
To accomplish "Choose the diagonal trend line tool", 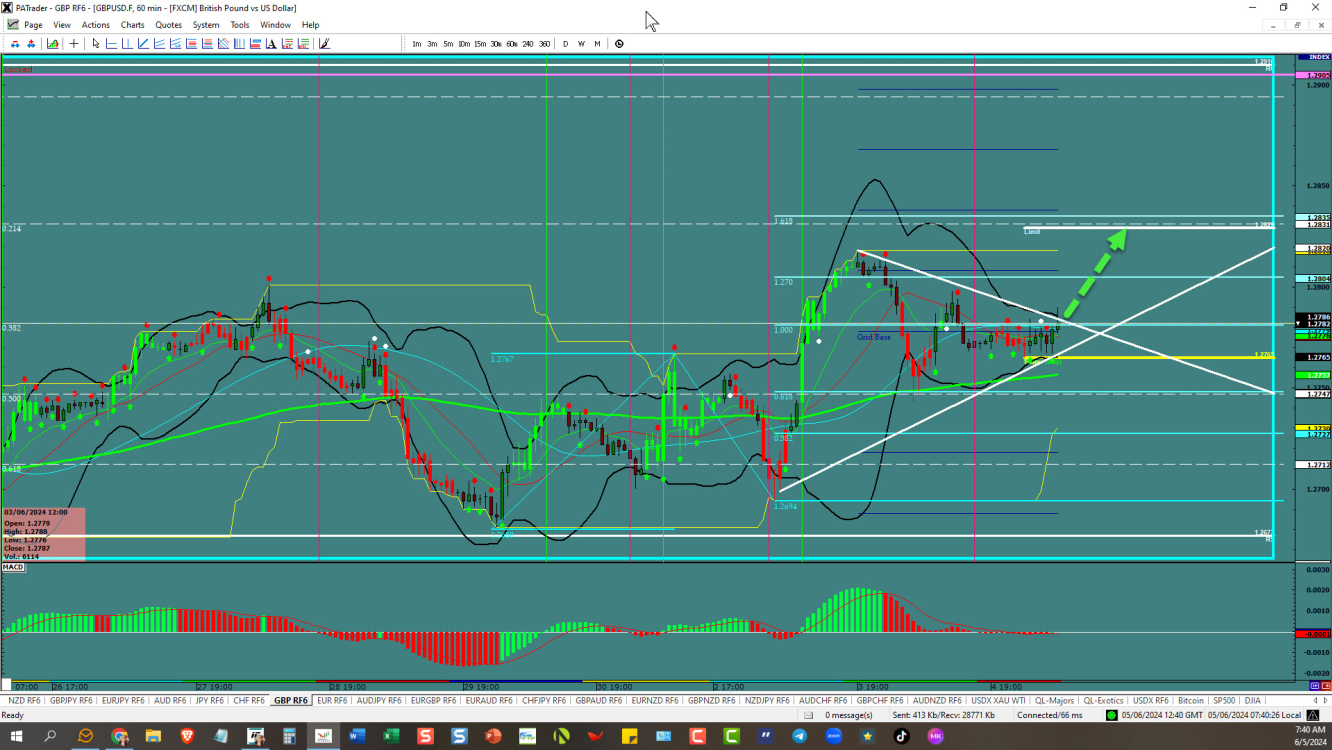I will [143, 44].
